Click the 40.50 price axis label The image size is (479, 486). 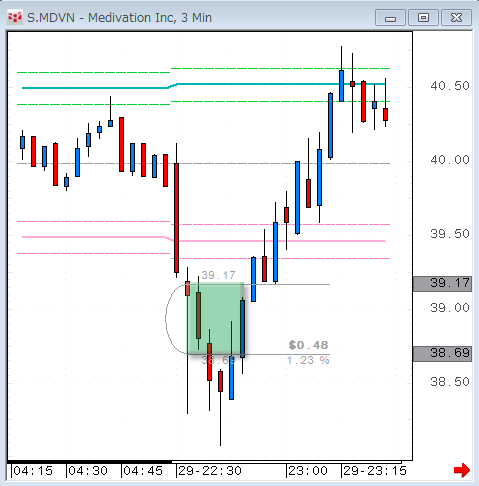coord(450,86)
